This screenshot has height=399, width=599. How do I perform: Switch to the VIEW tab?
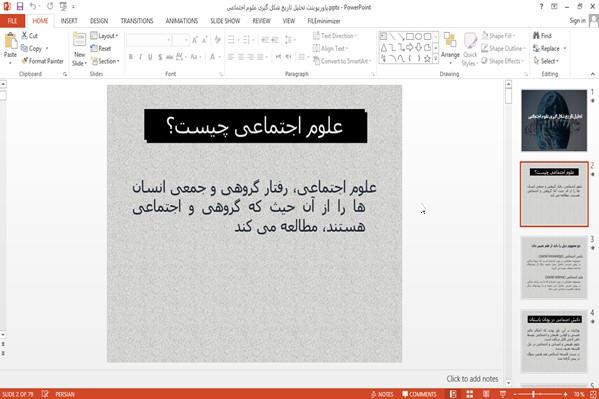(289, 21)
